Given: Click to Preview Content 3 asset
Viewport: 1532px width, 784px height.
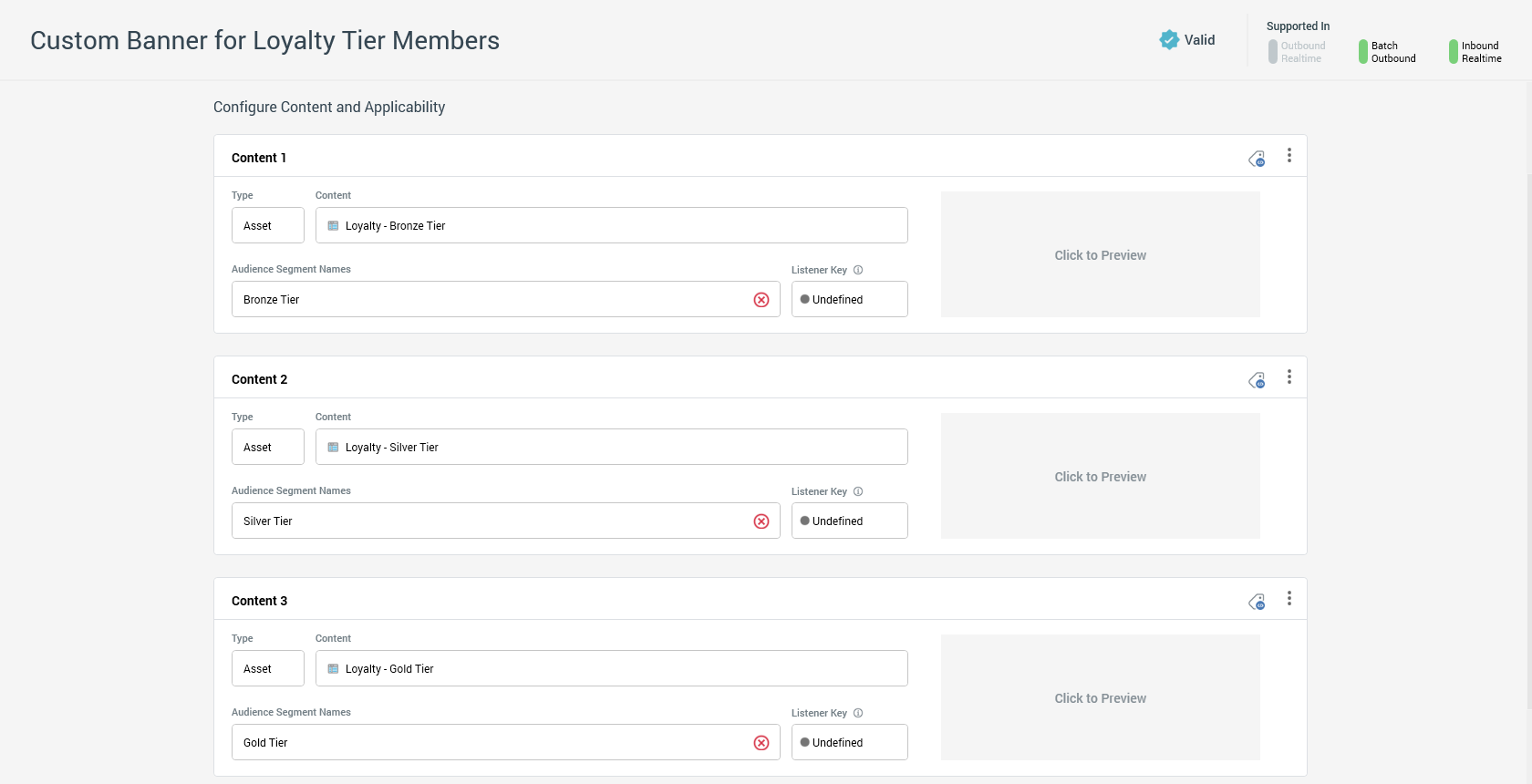Looking at the screenshot, I should pyautogui.click(x=1100, y=698).
